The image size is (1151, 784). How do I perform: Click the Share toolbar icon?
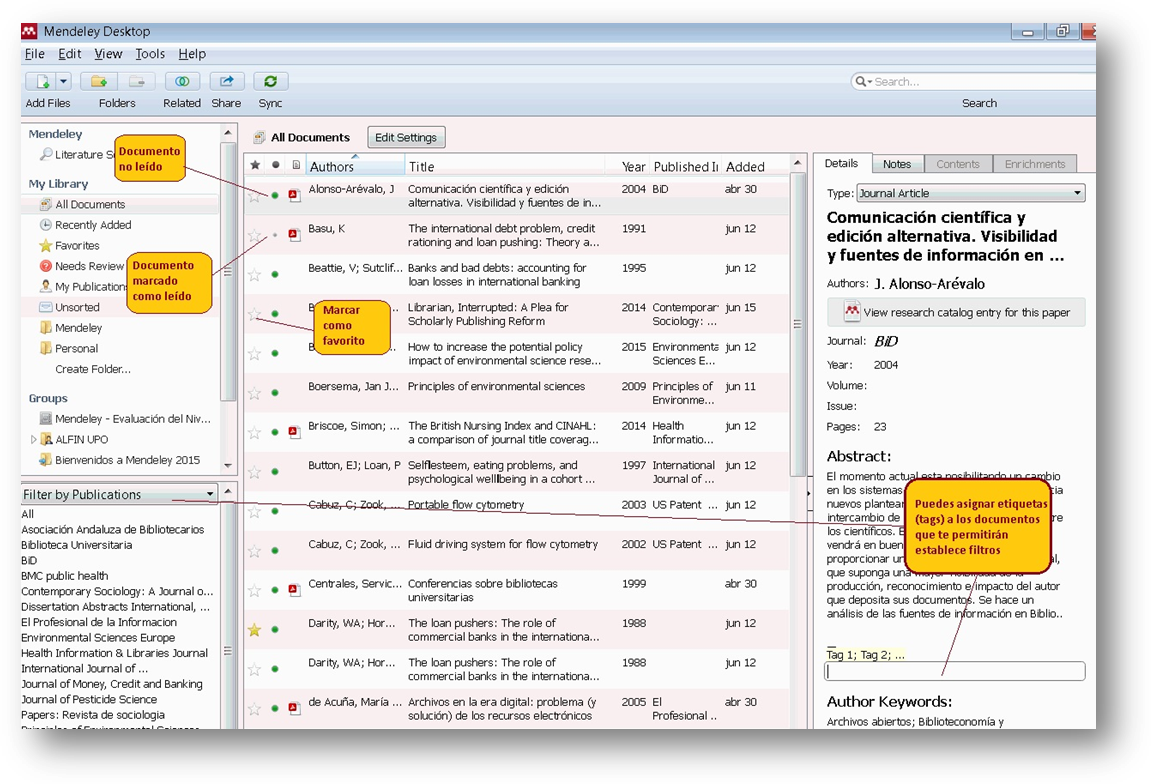[227, 81]
